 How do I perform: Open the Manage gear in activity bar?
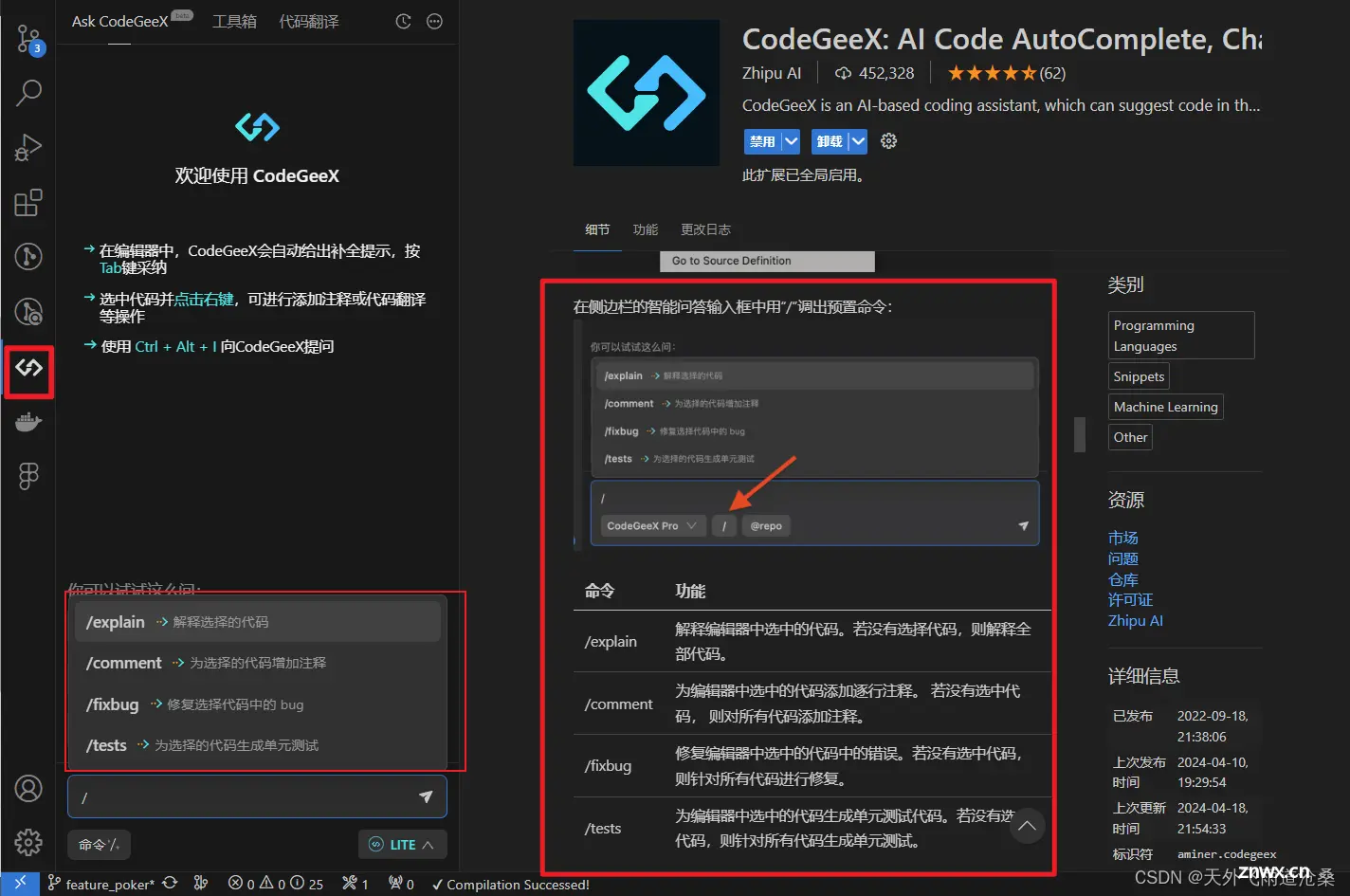28,842
